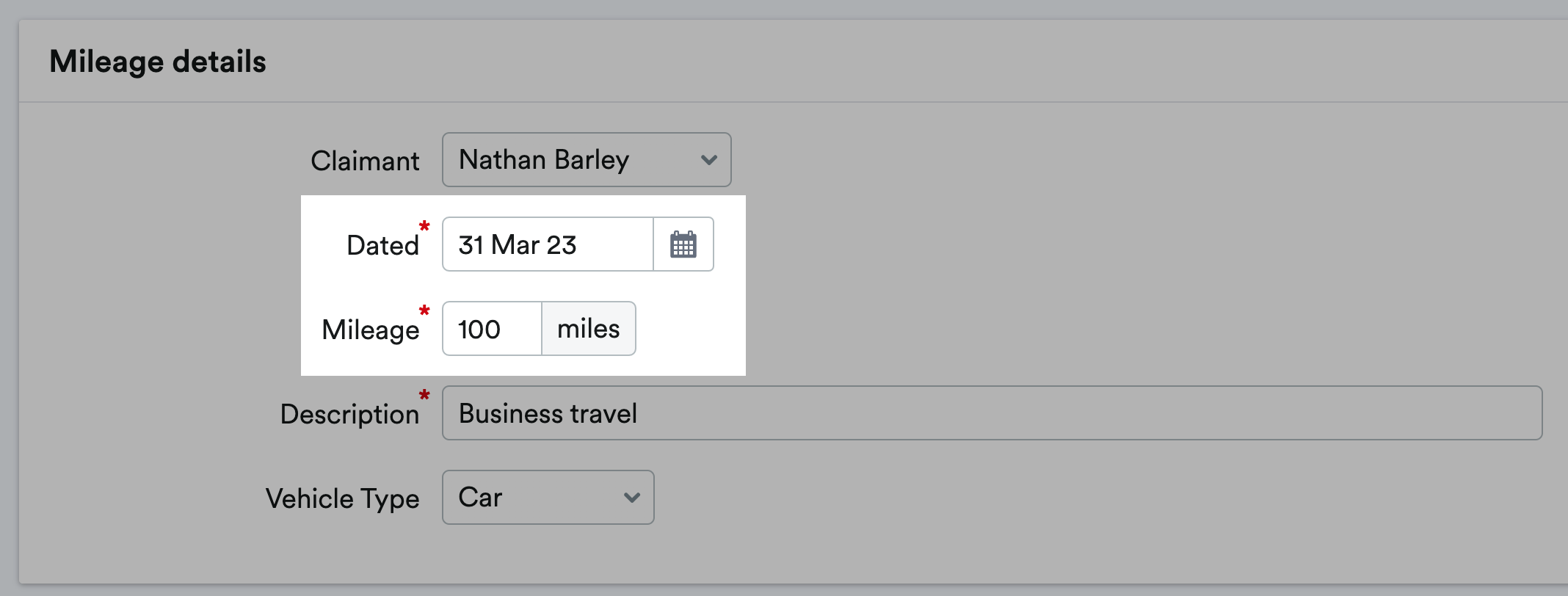Click the calendar icon beside Dated field

tap(683, 244)
